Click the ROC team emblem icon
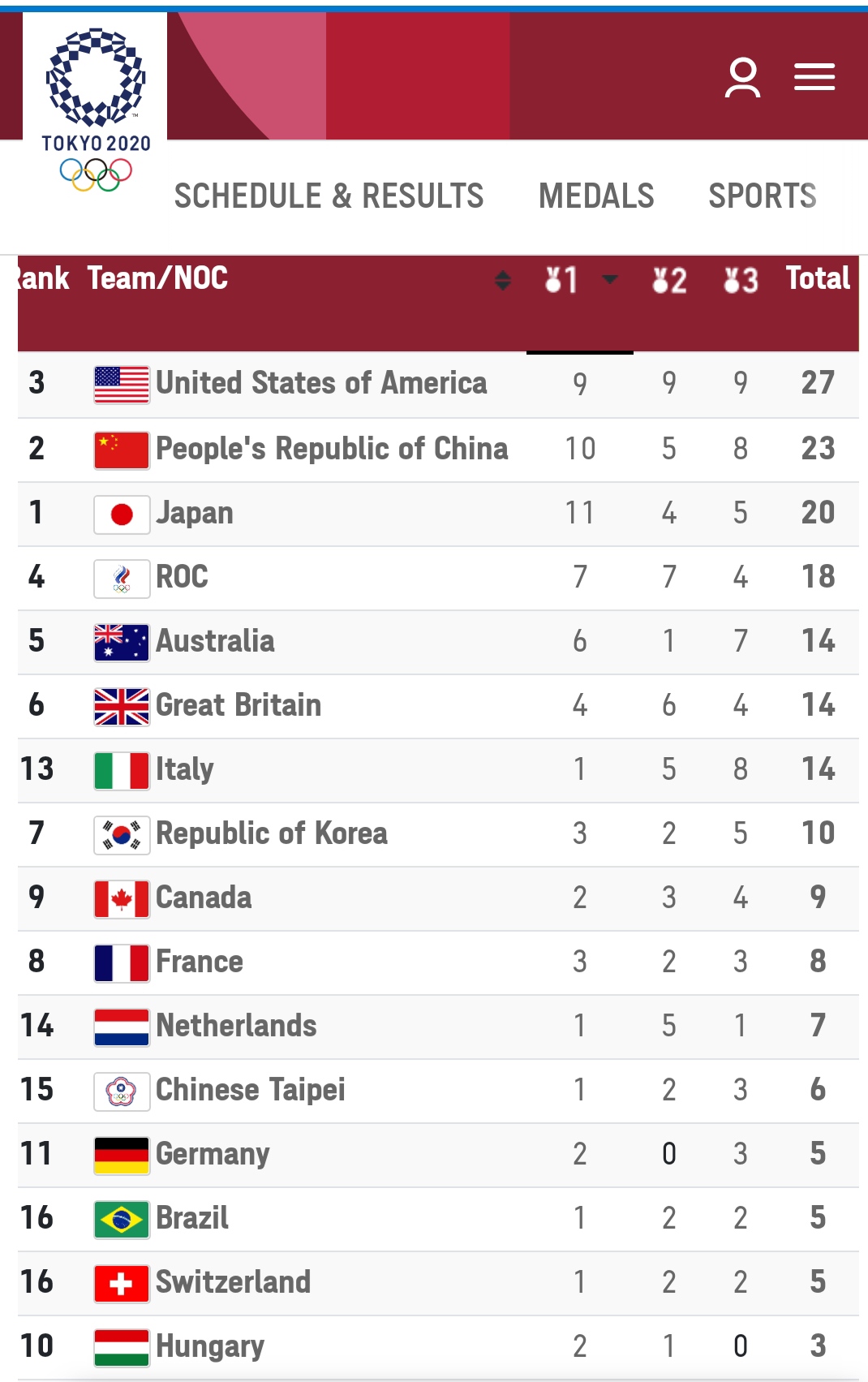 click(122, 579)
